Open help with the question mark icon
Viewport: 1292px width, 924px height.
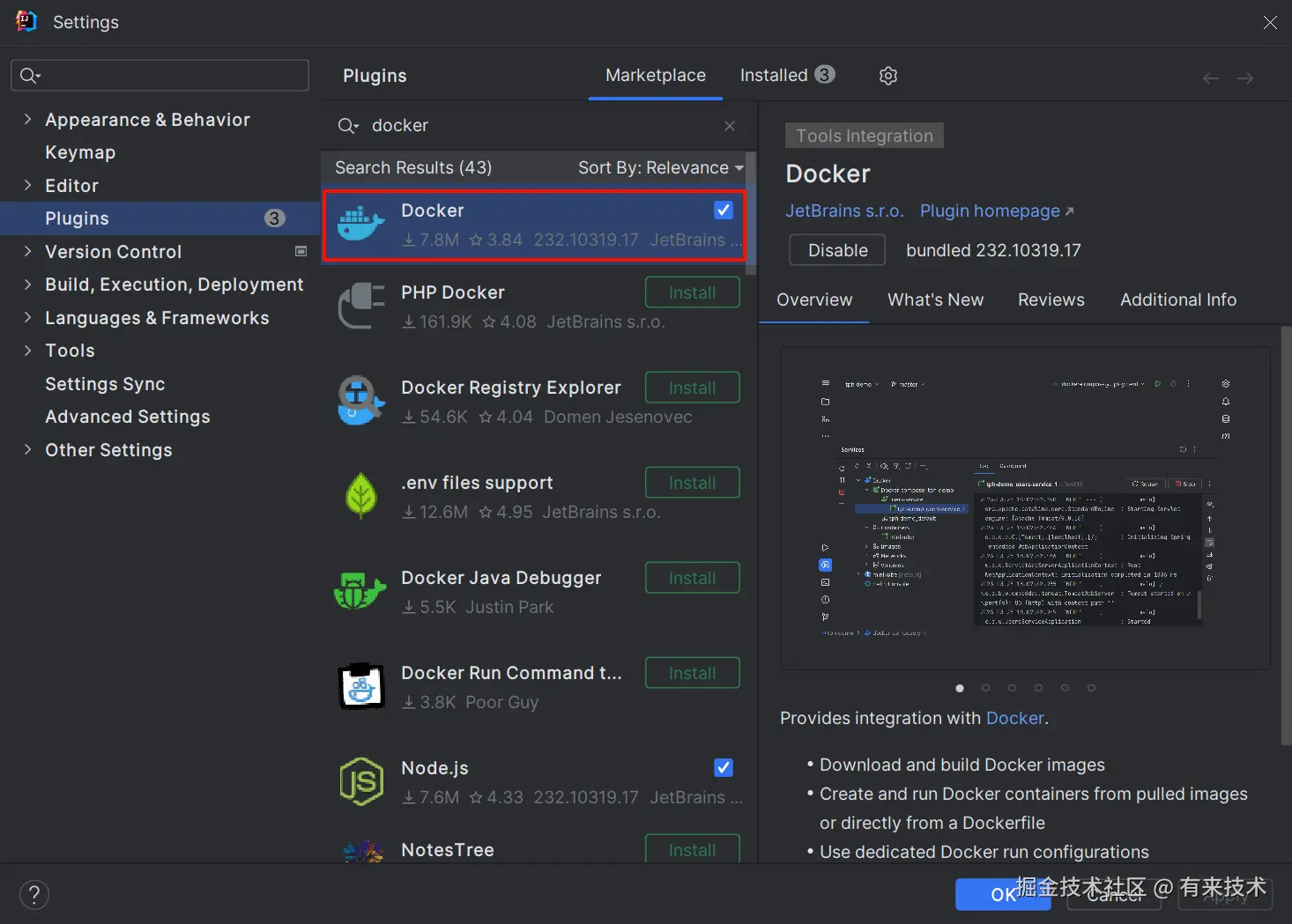coord(34,895)
